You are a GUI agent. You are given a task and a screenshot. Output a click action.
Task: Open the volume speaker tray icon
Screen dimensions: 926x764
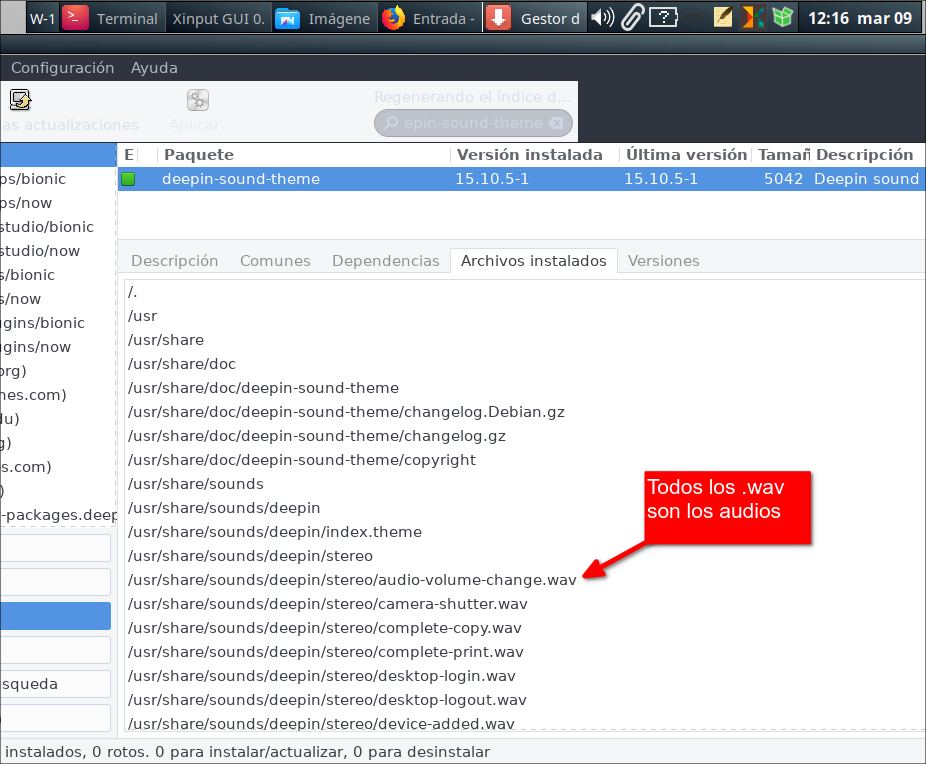click(602, 18)
